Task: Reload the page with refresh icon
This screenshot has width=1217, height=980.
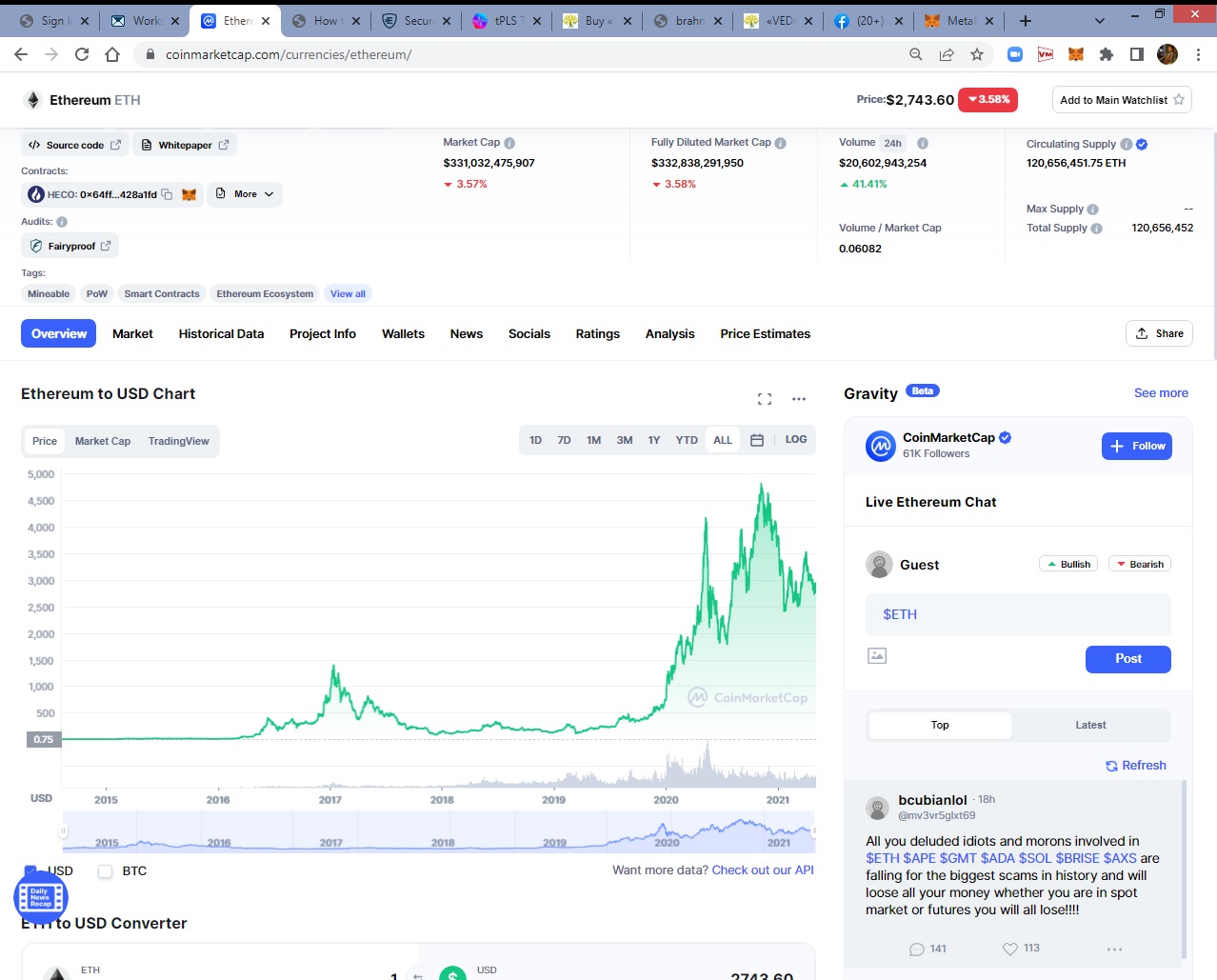Action: [82, 54]
